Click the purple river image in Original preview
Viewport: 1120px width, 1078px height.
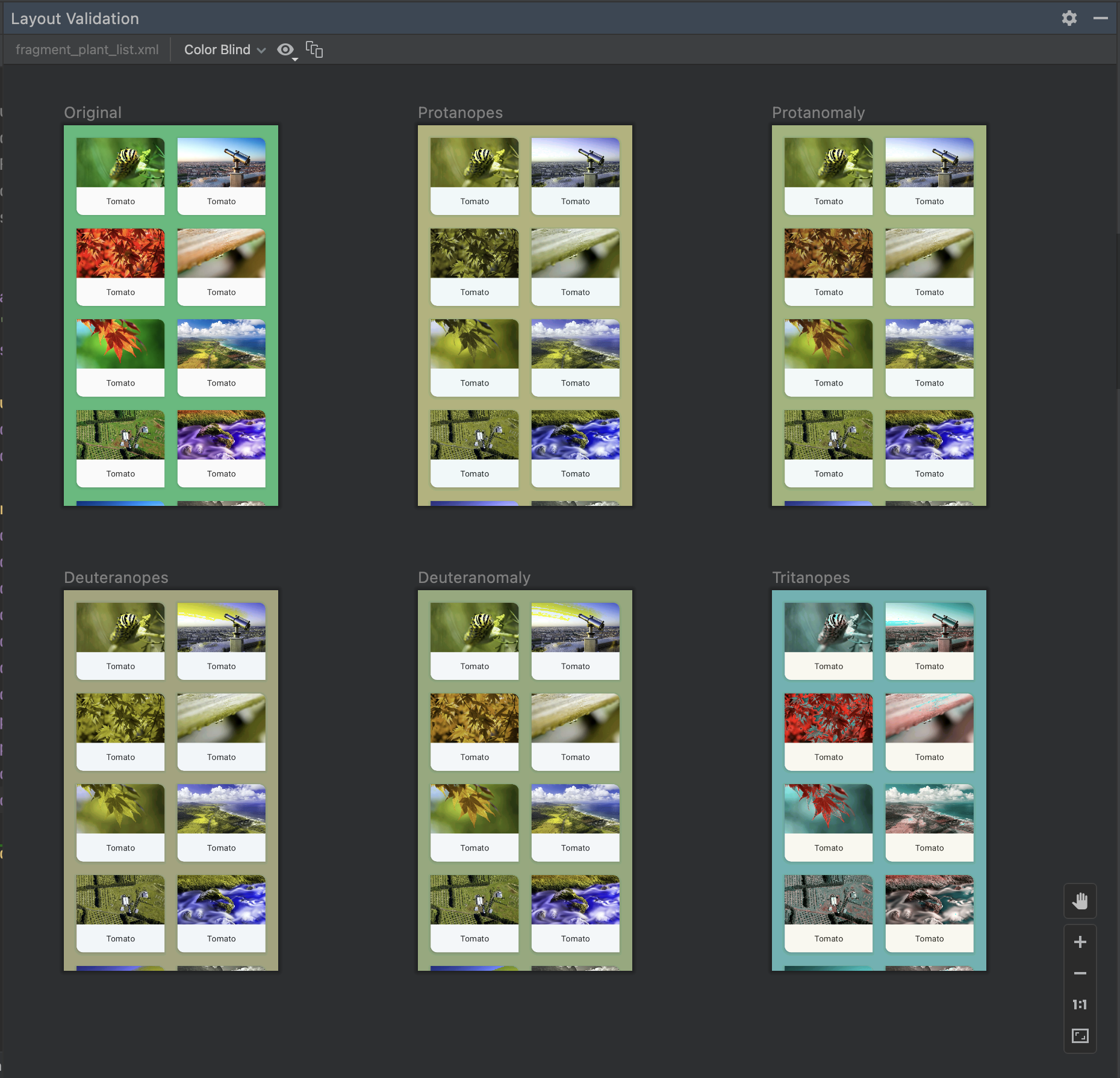tap(221, 434)
